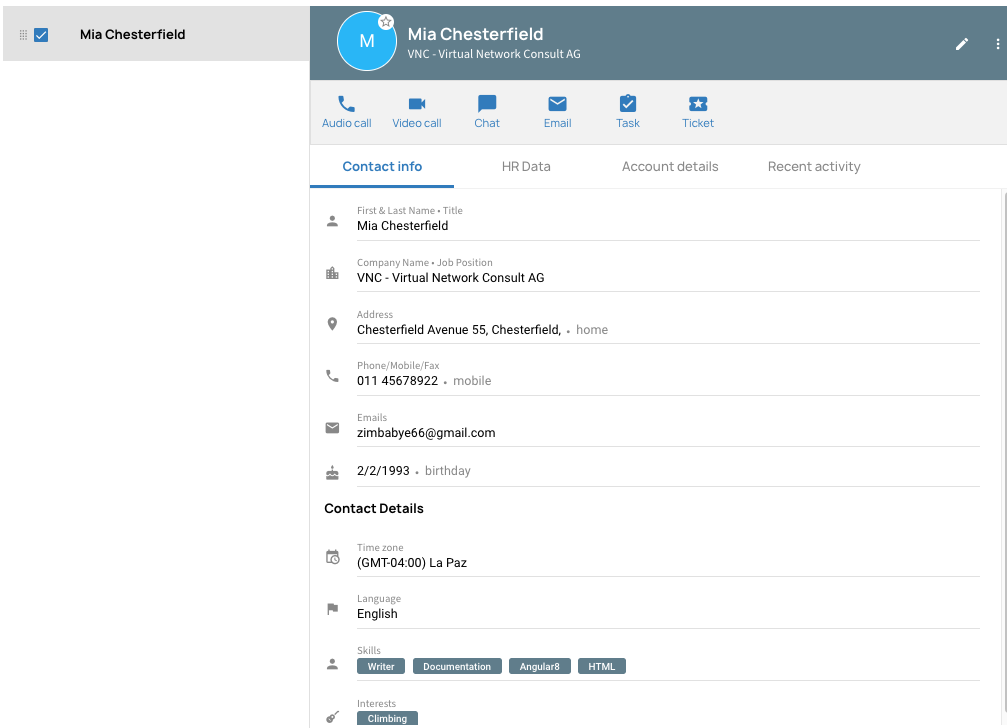Image resolution: width=1007 pixels, height=728 pixels.
Task: Click the time zone value La Paz
Action: click(412, 562)
